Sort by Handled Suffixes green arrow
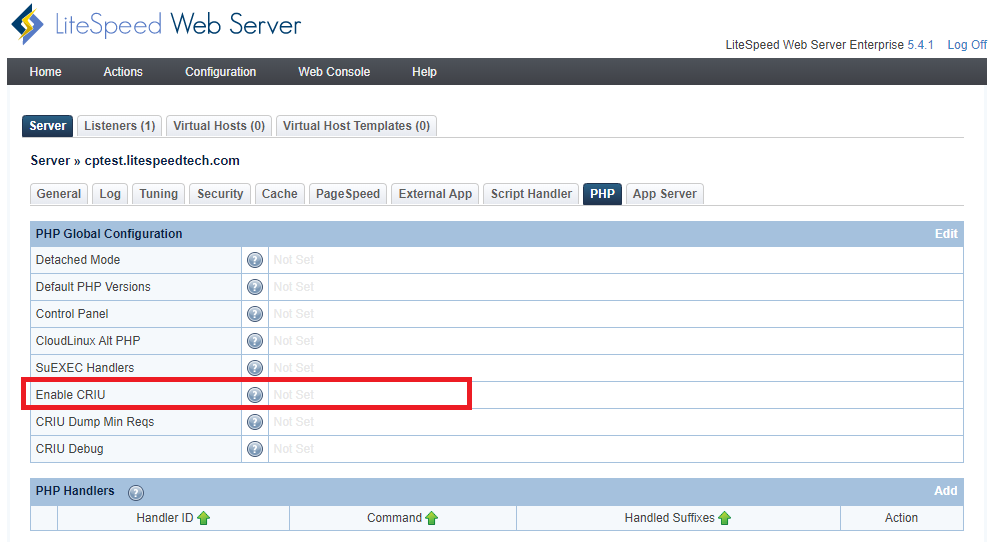1003x542 pixels. pyautogui.click(x=724, y=518)
